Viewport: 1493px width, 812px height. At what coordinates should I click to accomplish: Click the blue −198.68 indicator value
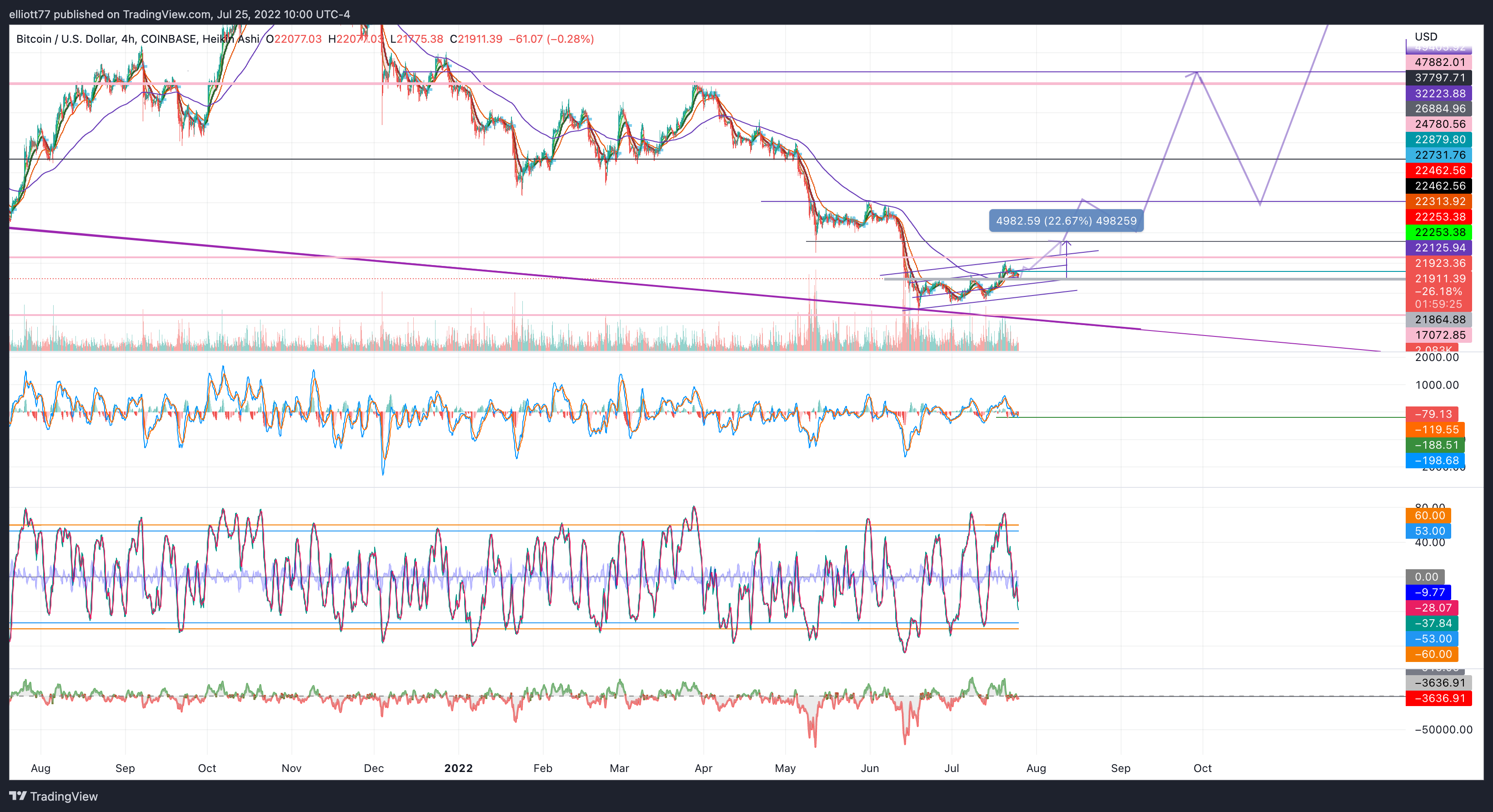[1435, 461]
